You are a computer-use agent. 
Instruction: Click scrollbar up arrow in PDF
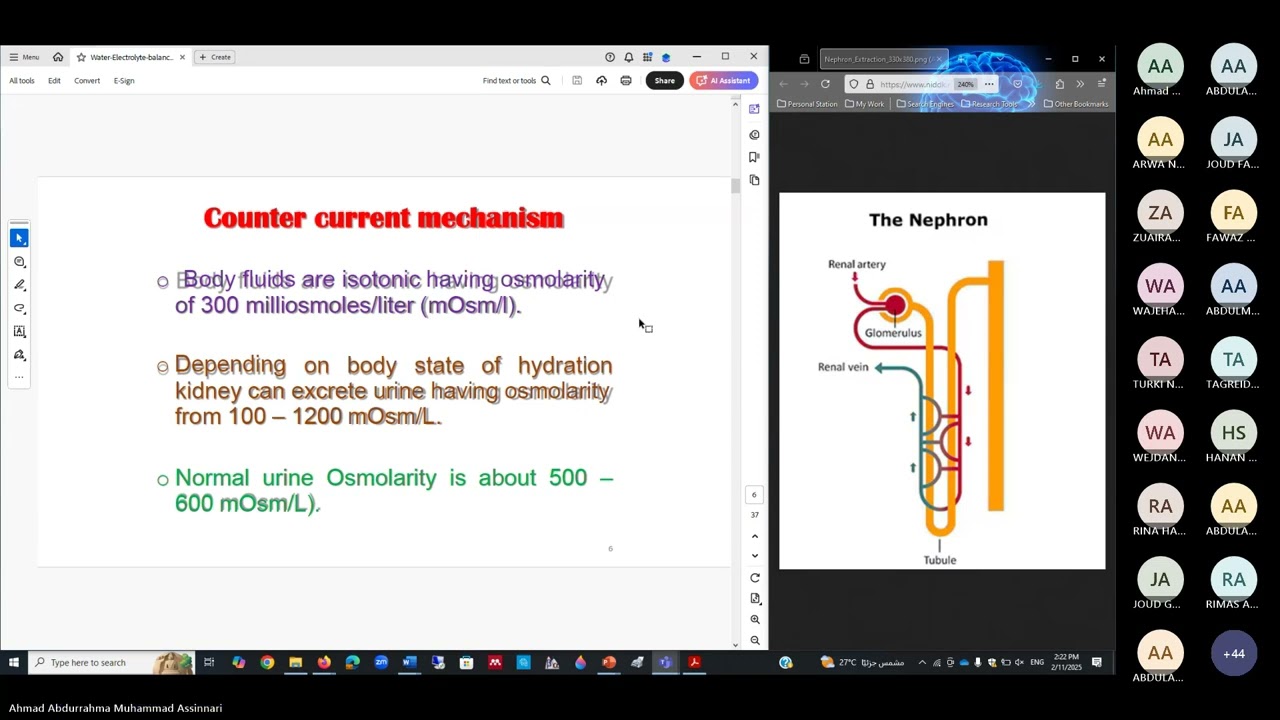tap(736, 103)
